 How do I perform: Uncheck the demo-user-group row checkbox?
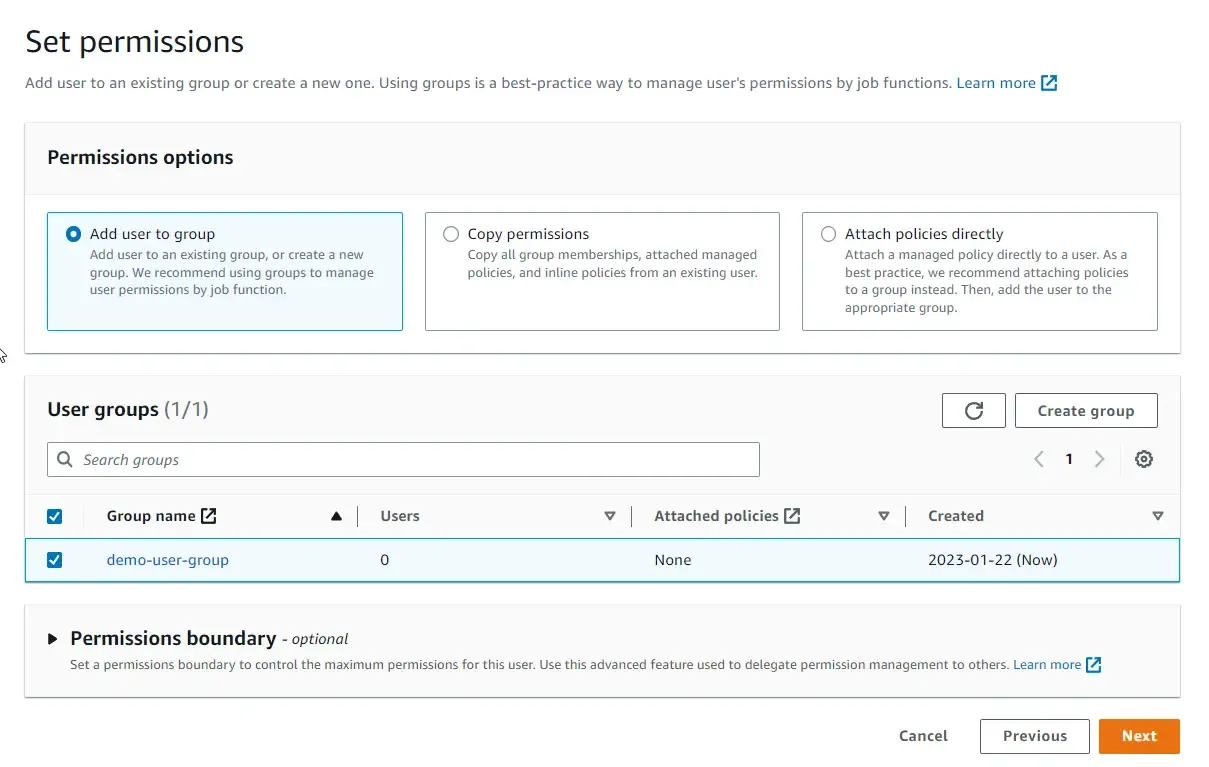tap(55, 560)
